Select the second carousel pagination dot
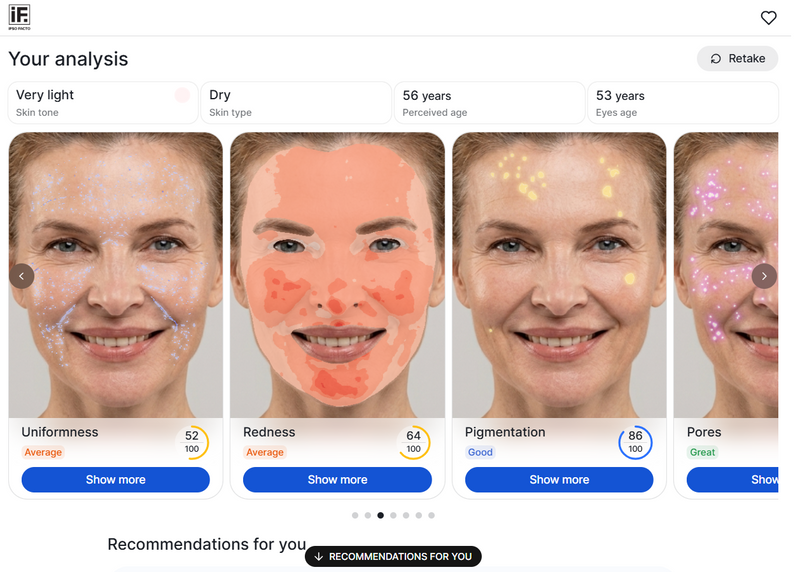800x572 pixels. pos(368,515)
